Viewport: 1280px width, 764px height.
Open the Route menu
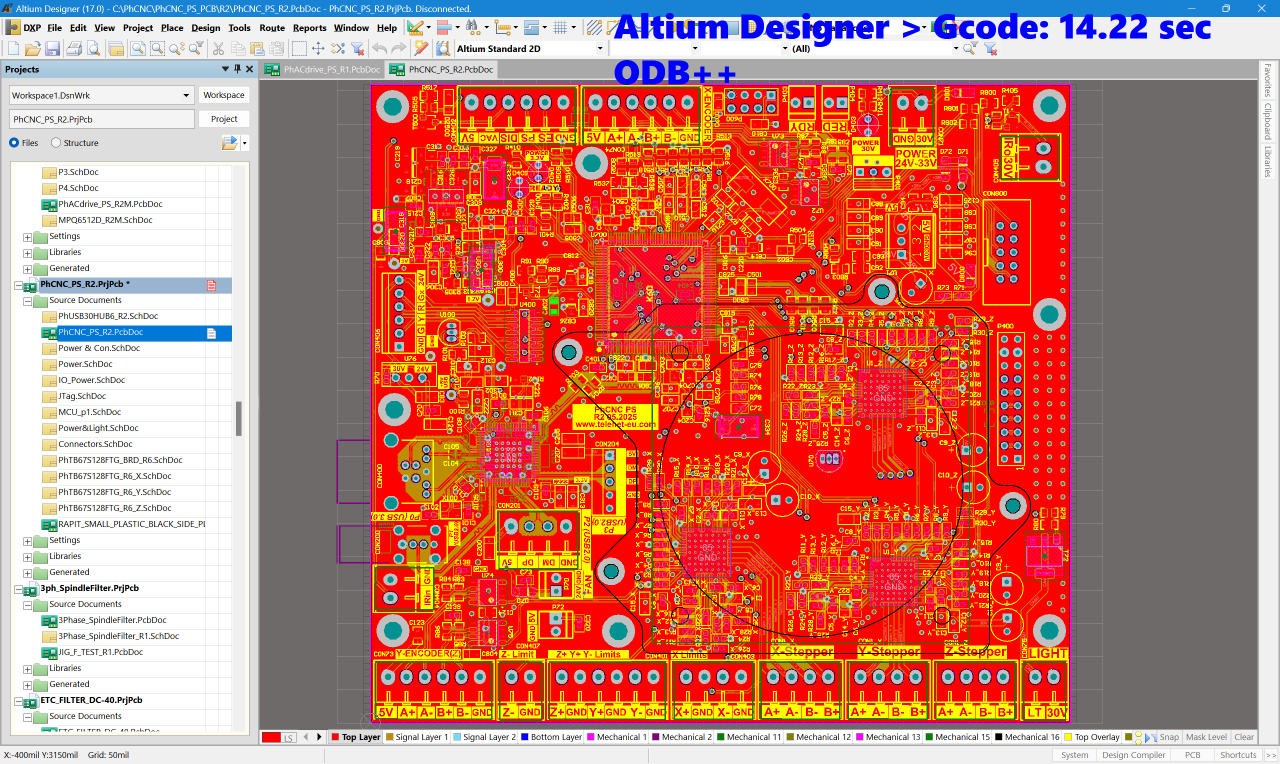272,28
